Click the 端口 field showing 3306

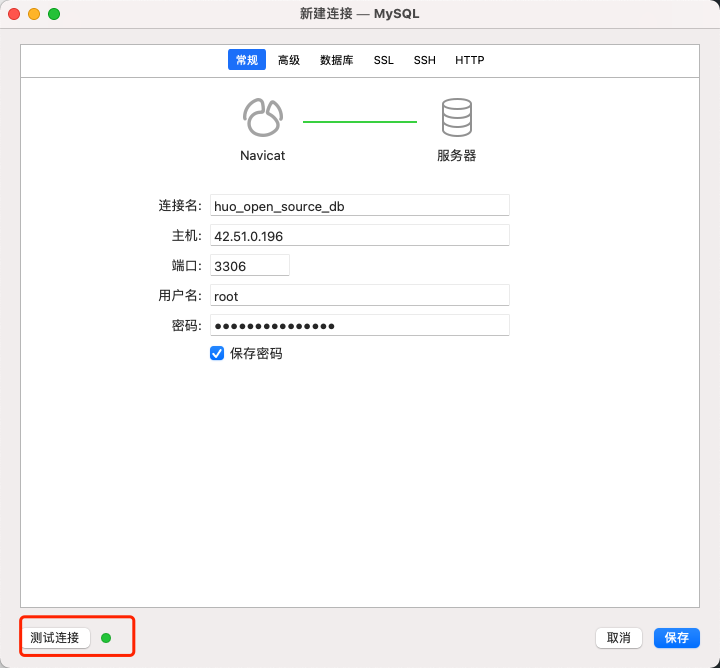click(x=250, y=265)
